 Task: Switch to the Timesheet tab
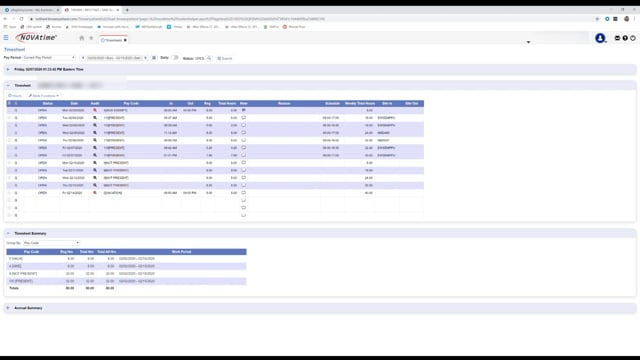click(x=112, y=40)
